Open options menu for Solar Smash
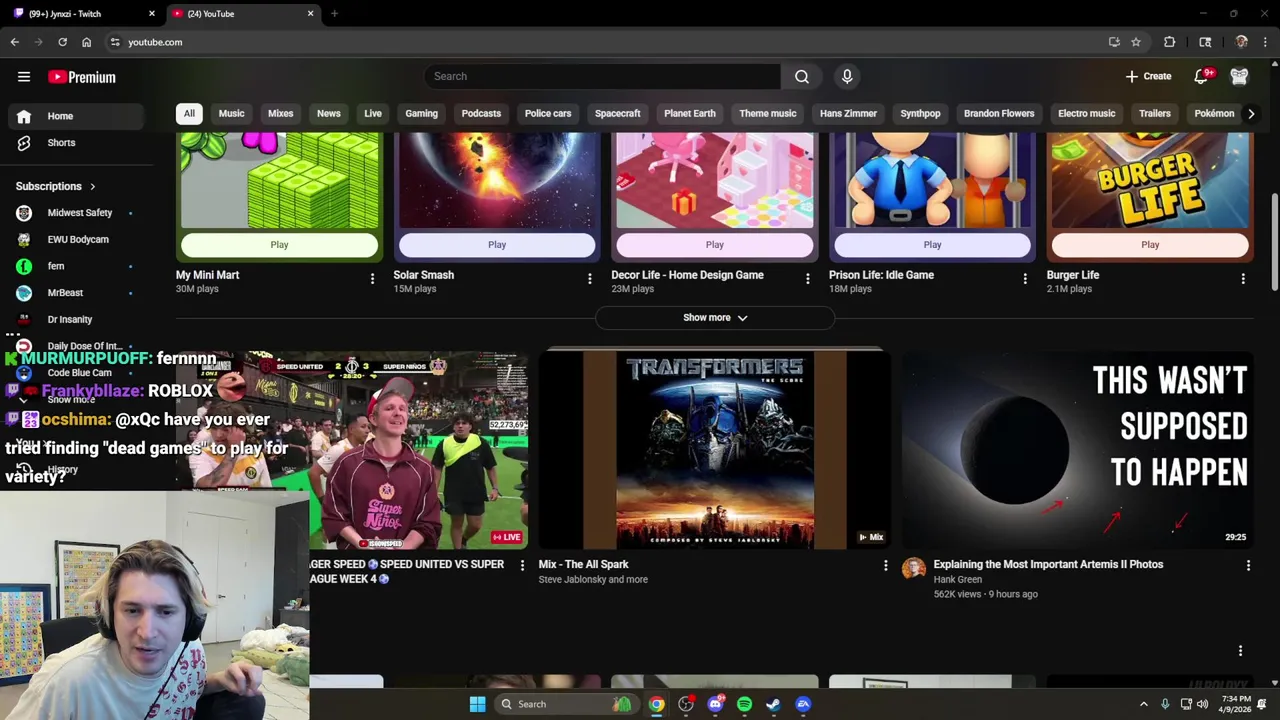The image size is (1280, 720). click(589, 279)
